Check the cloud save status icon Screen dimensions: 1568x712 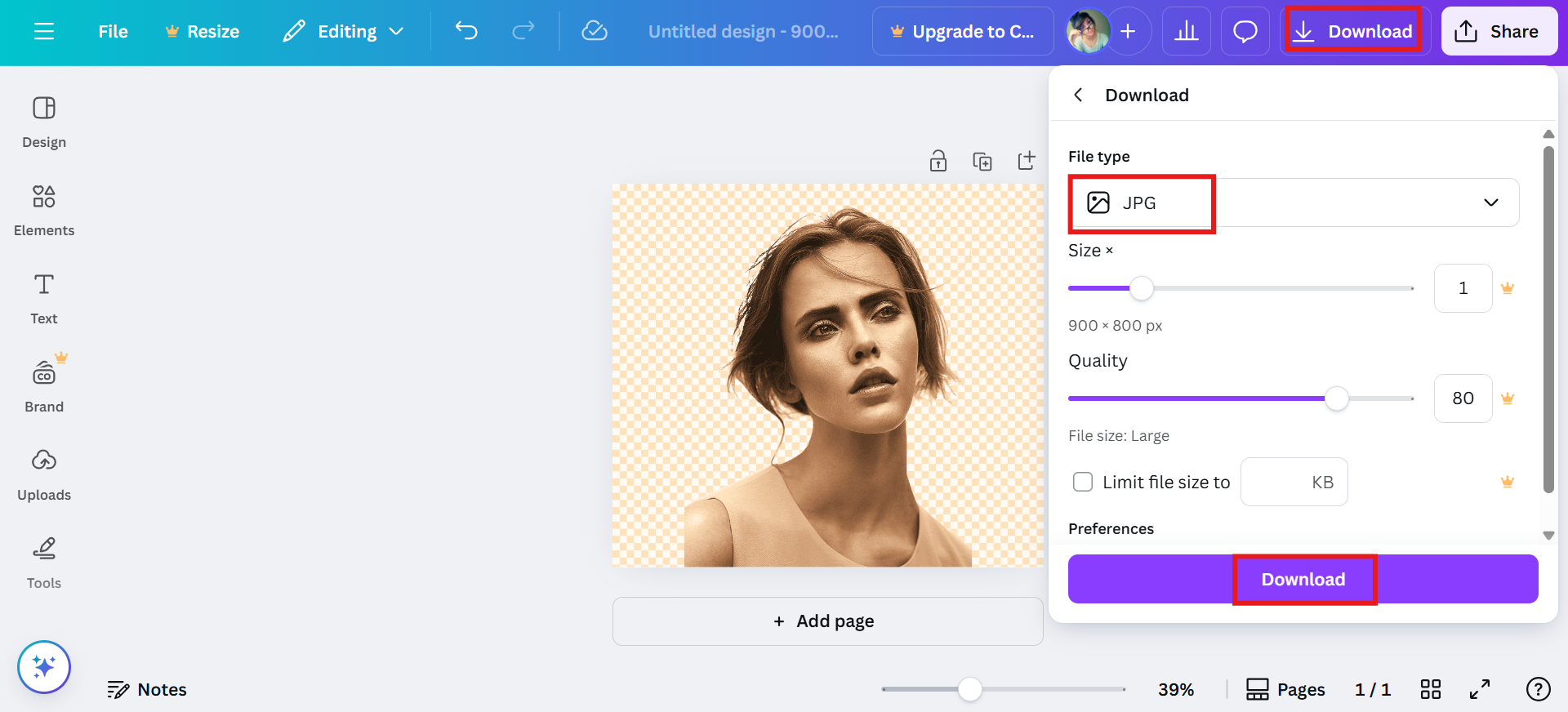595,31
